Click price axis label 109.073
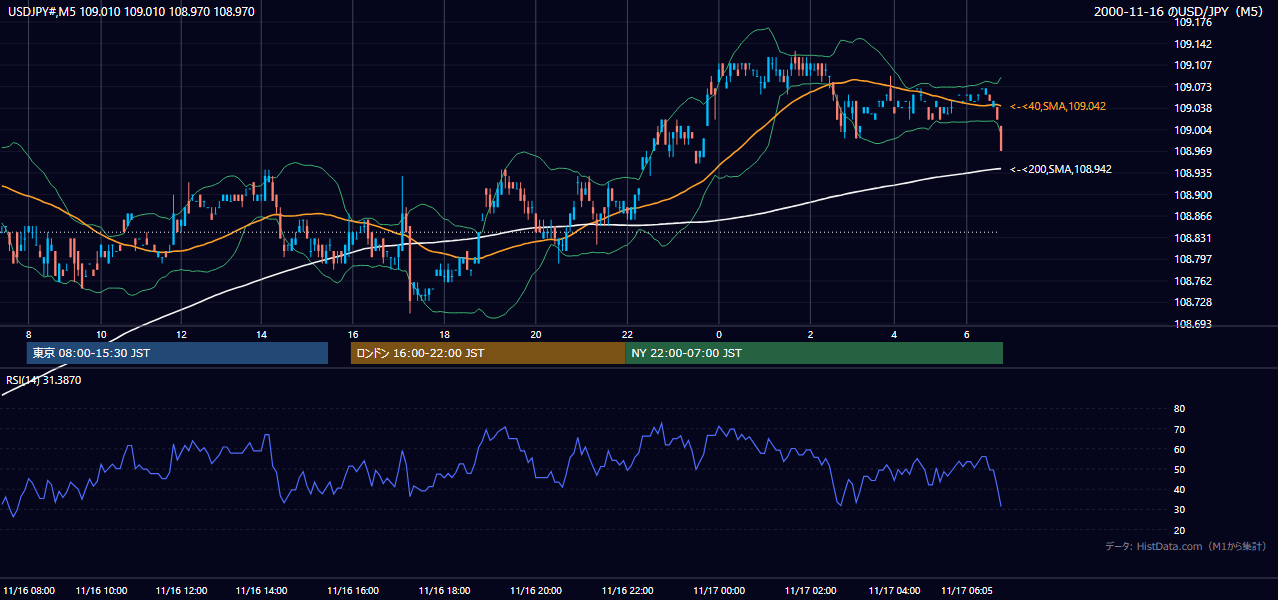This screenshot has height=600, width=1278. coord(1193,87)
